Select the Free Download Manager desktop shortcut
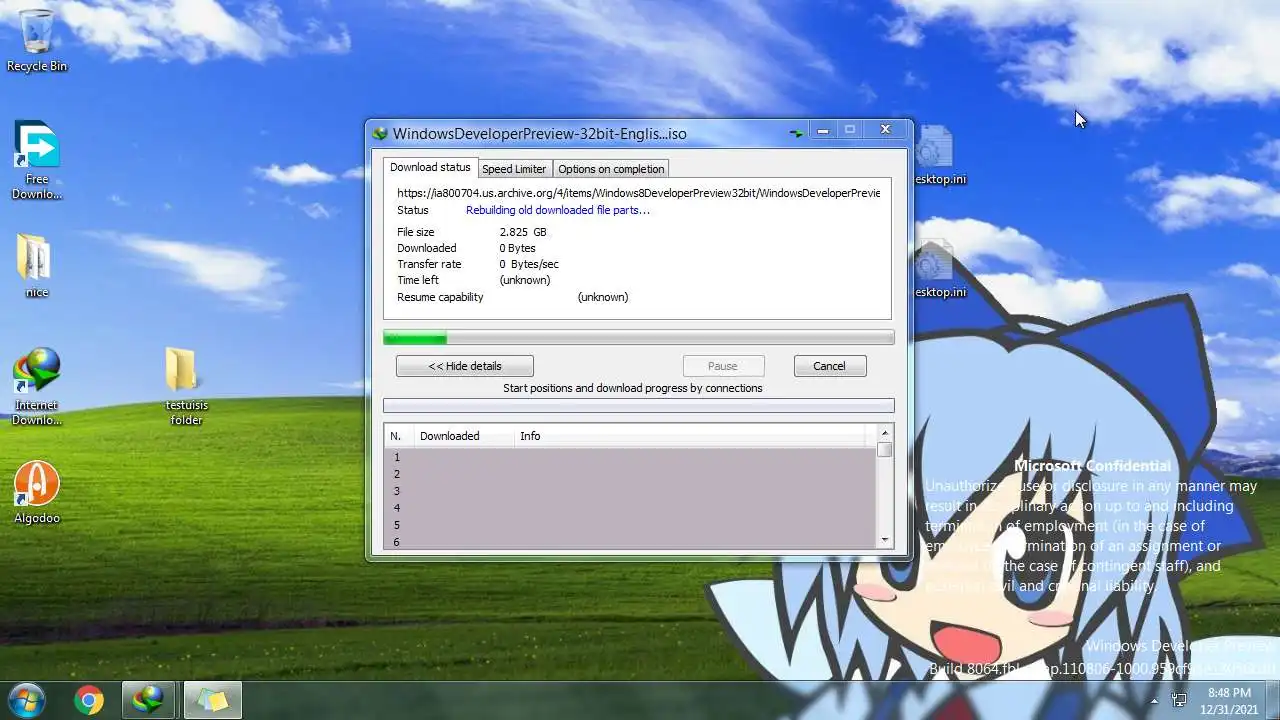 (x=37, y=160)
